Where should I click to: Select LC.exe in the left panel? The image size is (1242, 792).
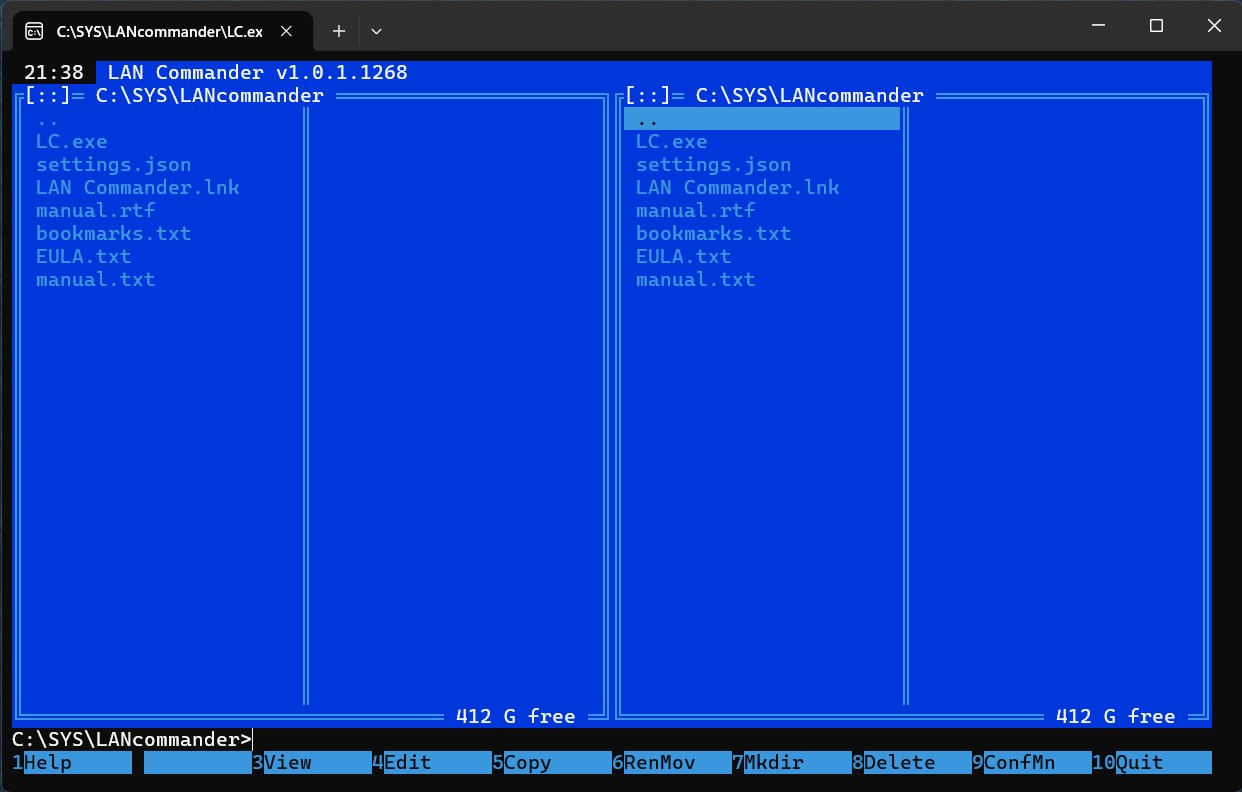72,142
